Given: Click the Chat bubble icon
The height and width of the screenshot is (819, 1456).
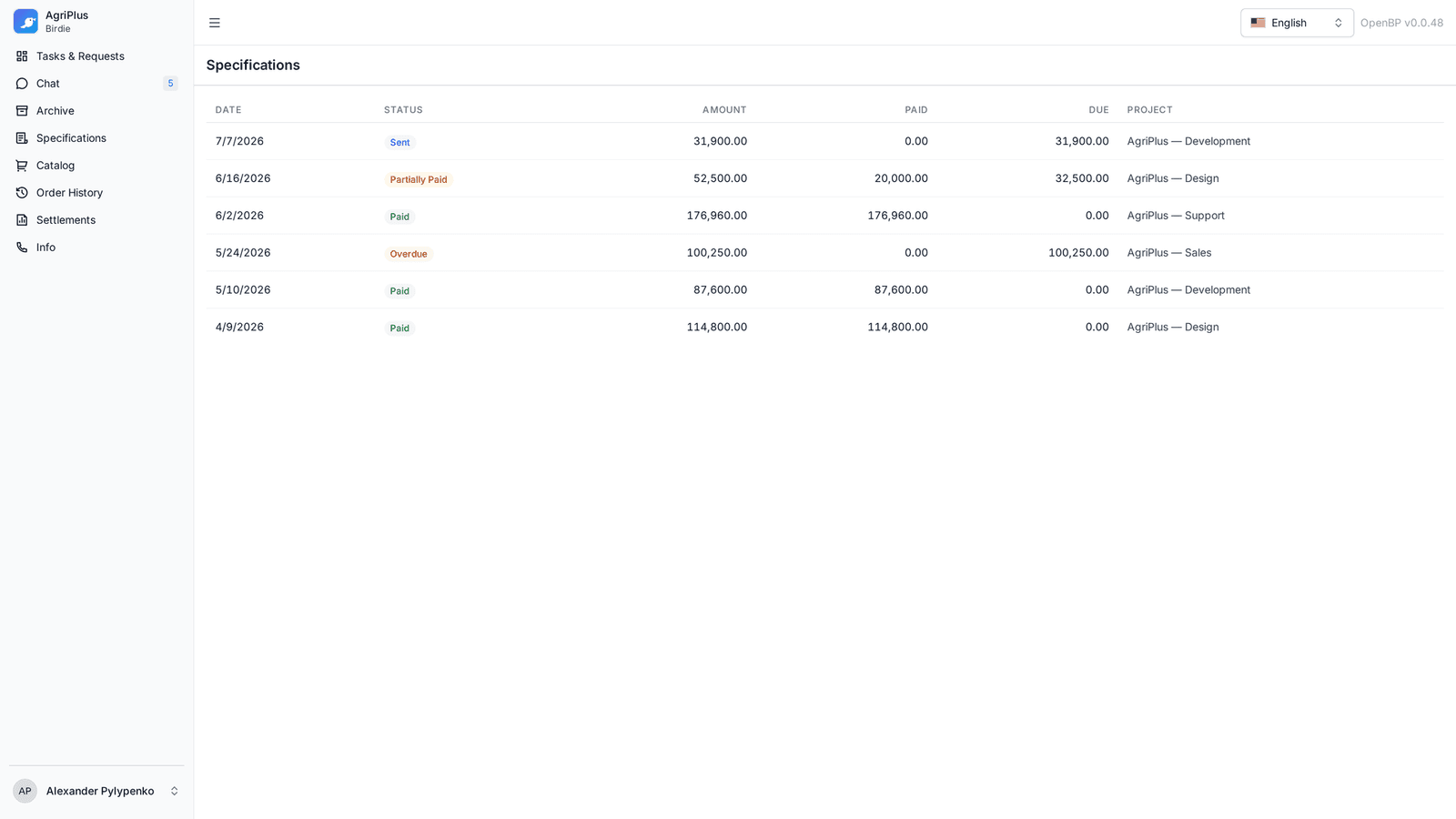Looking at the screenshot, I should [x=22, y=84].
